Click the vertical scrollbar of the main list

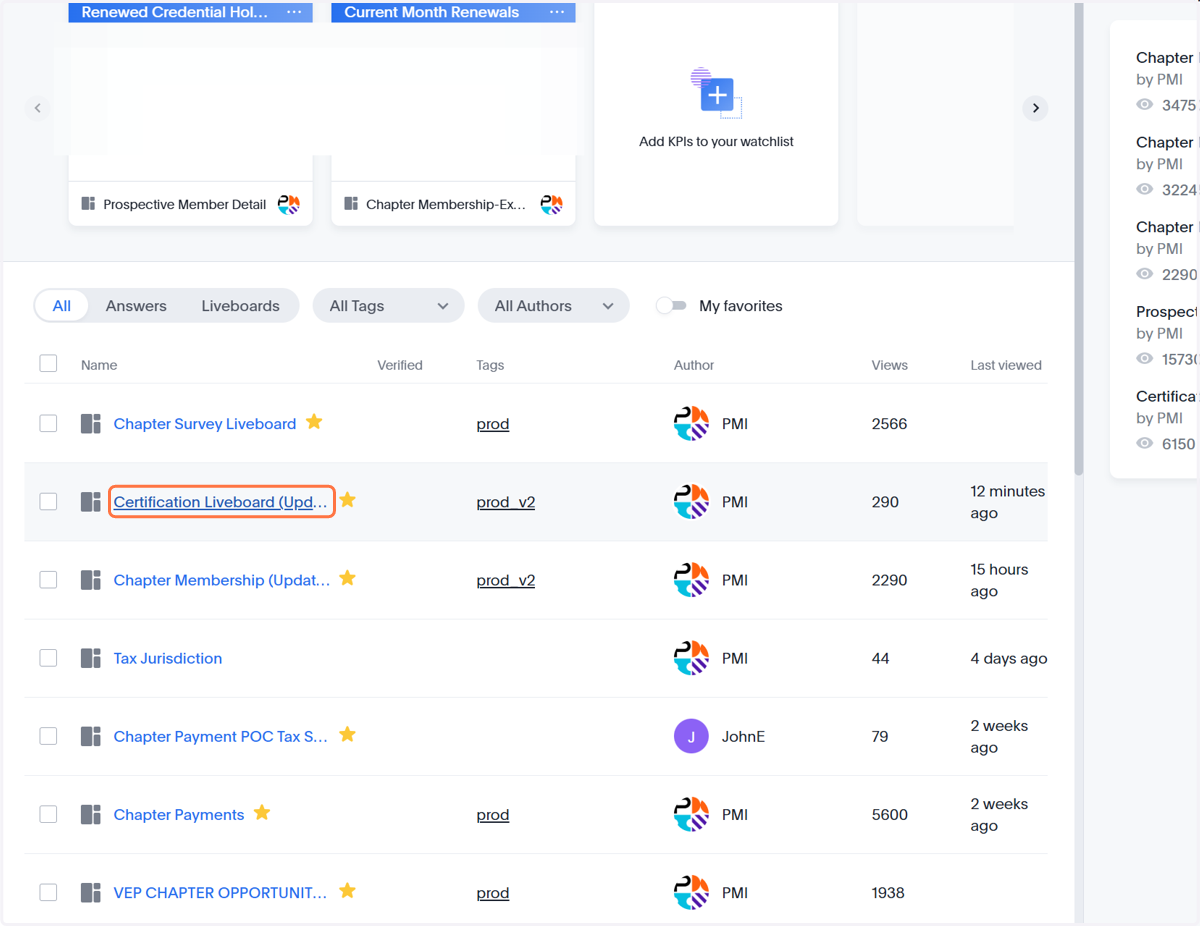point(1079,238)
